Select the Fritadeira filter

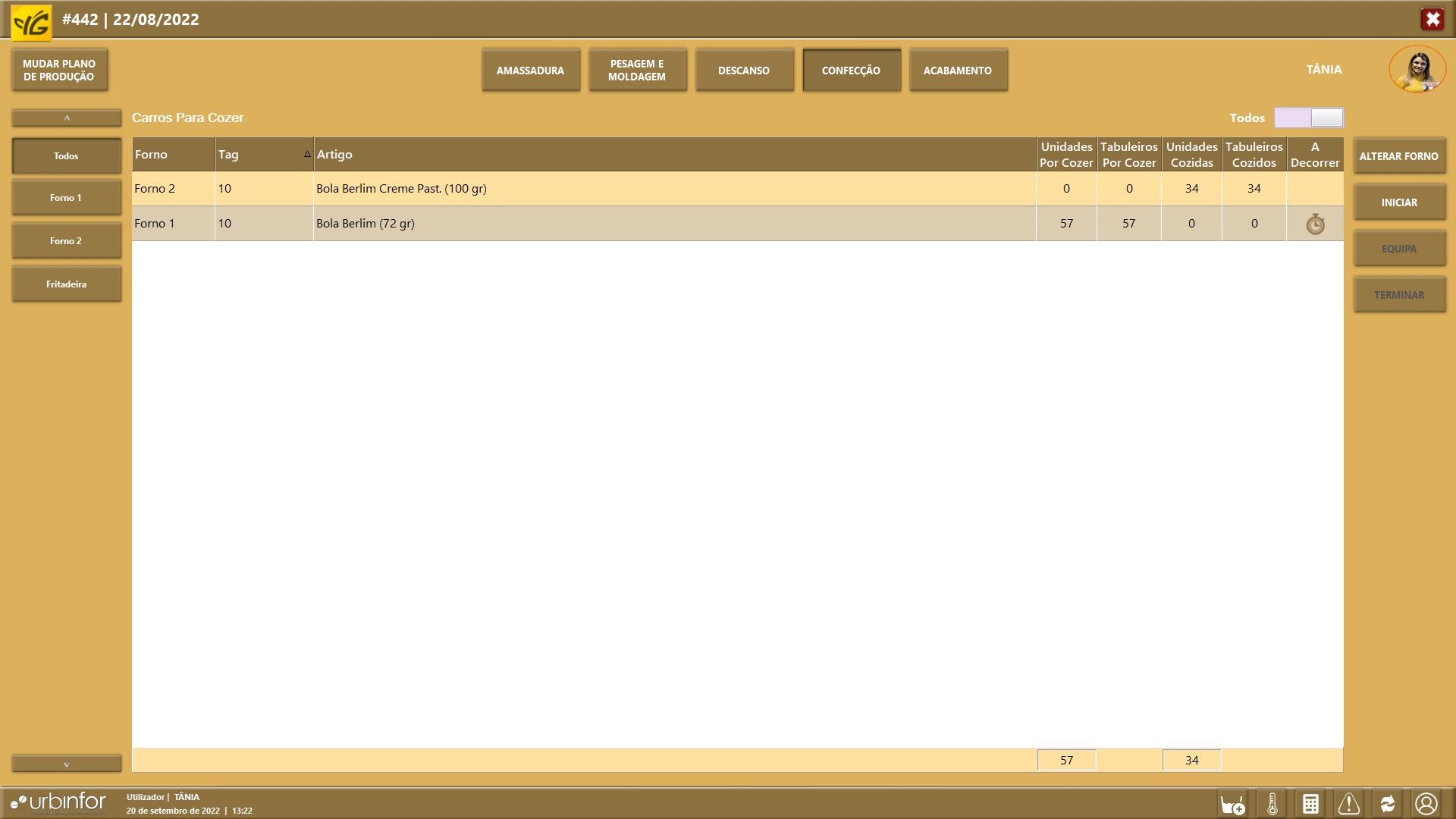pos(66,284)
